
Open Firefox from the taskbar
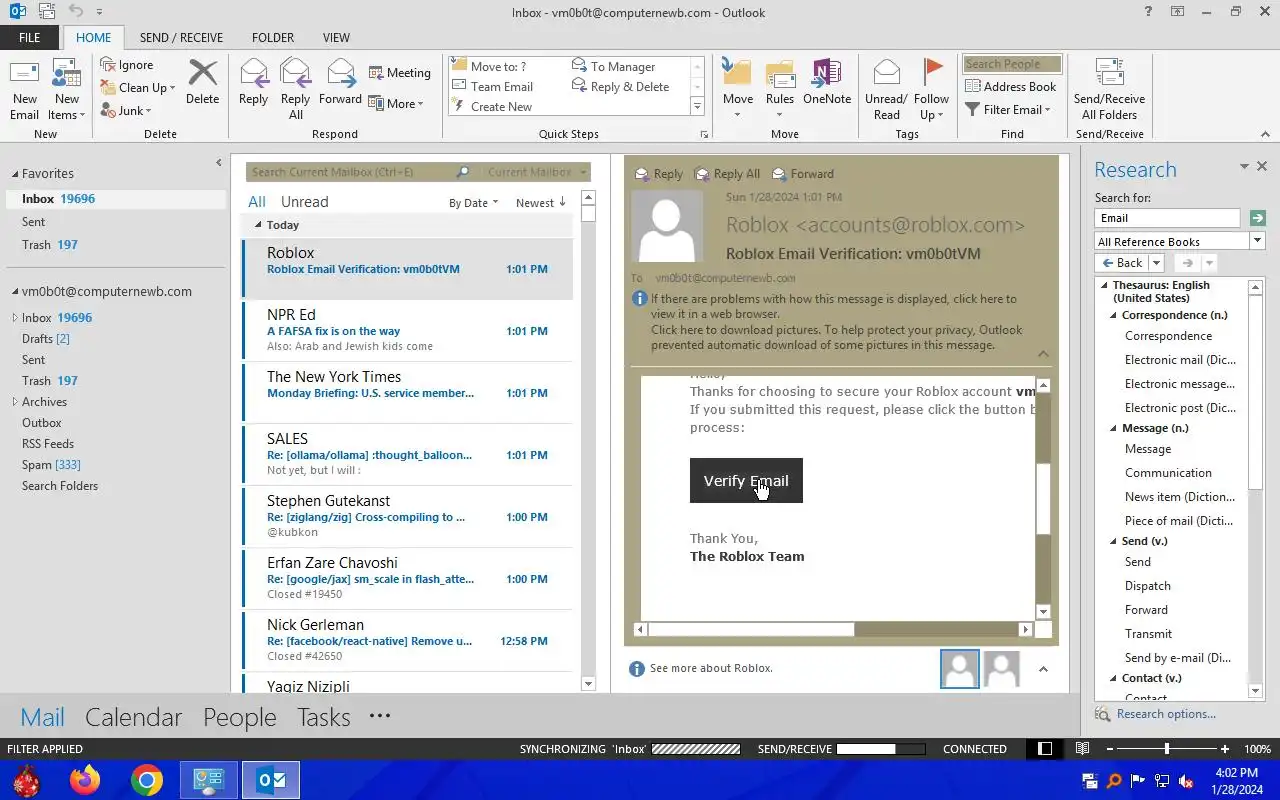85,780
